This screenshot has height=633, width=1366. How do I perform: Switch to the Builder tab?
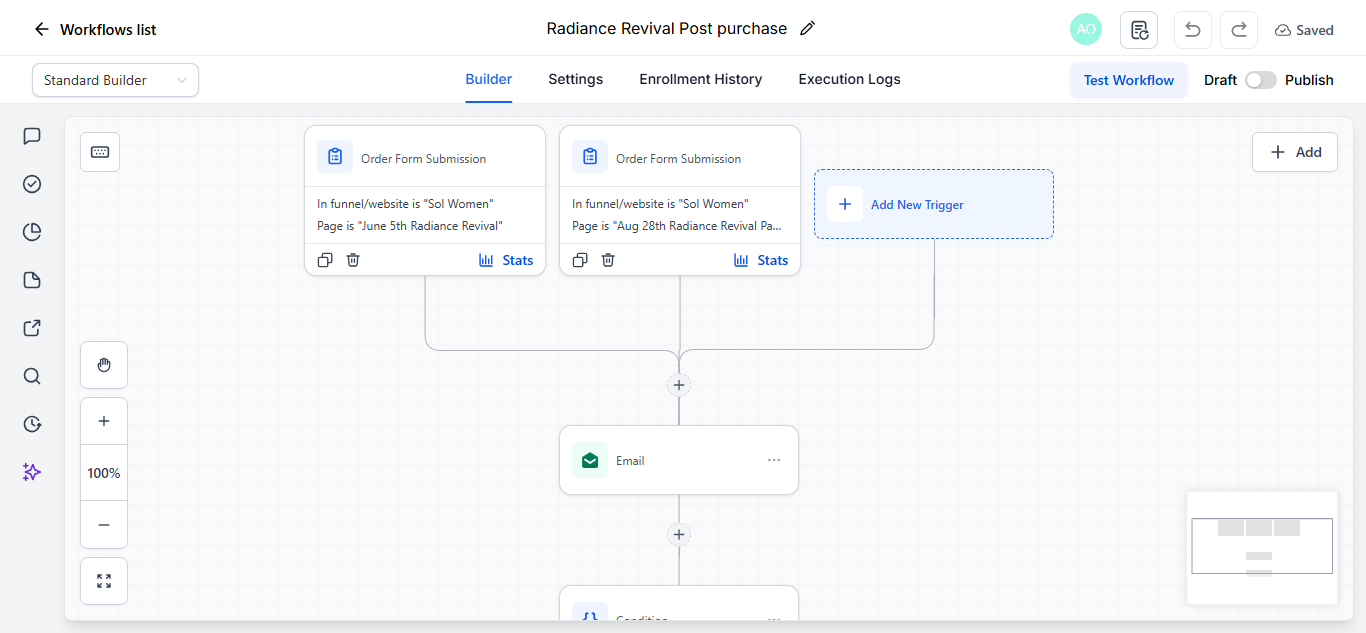[x=488, y=79]
